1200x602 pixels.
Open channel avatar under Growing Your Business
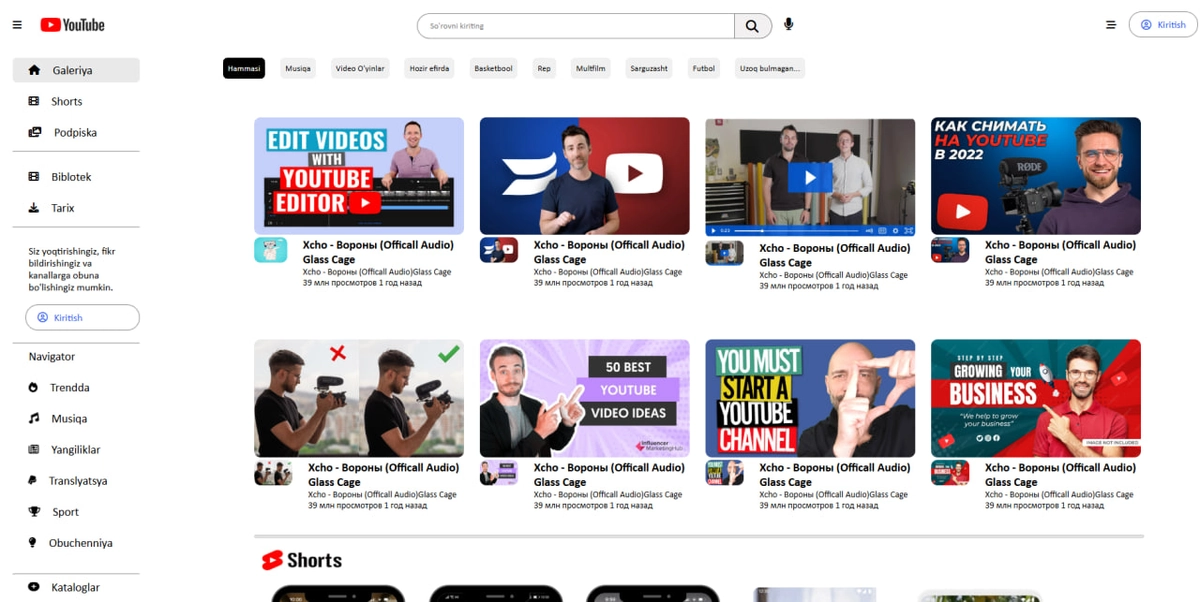click(x=949, y=473)
